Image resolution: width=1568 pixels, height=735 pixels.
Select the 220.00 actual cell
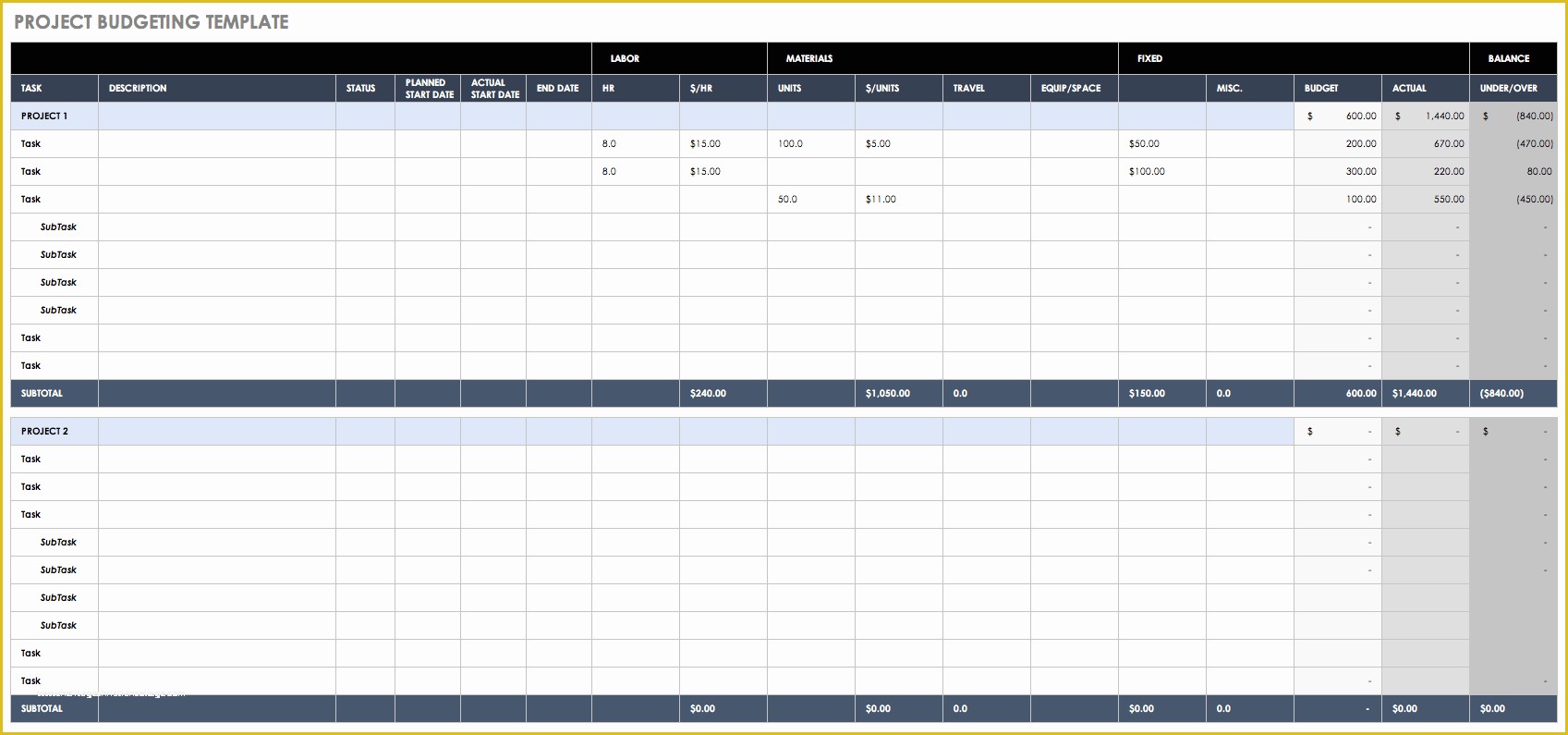click(x=1426, y=171)
